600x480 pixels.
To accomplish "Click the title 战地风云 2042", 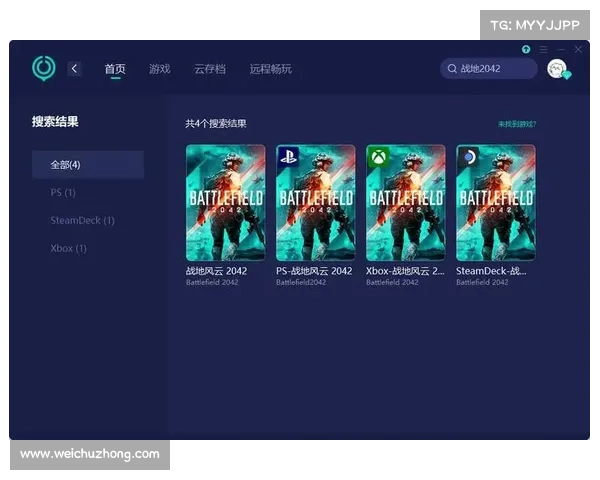I will (217, 271).
